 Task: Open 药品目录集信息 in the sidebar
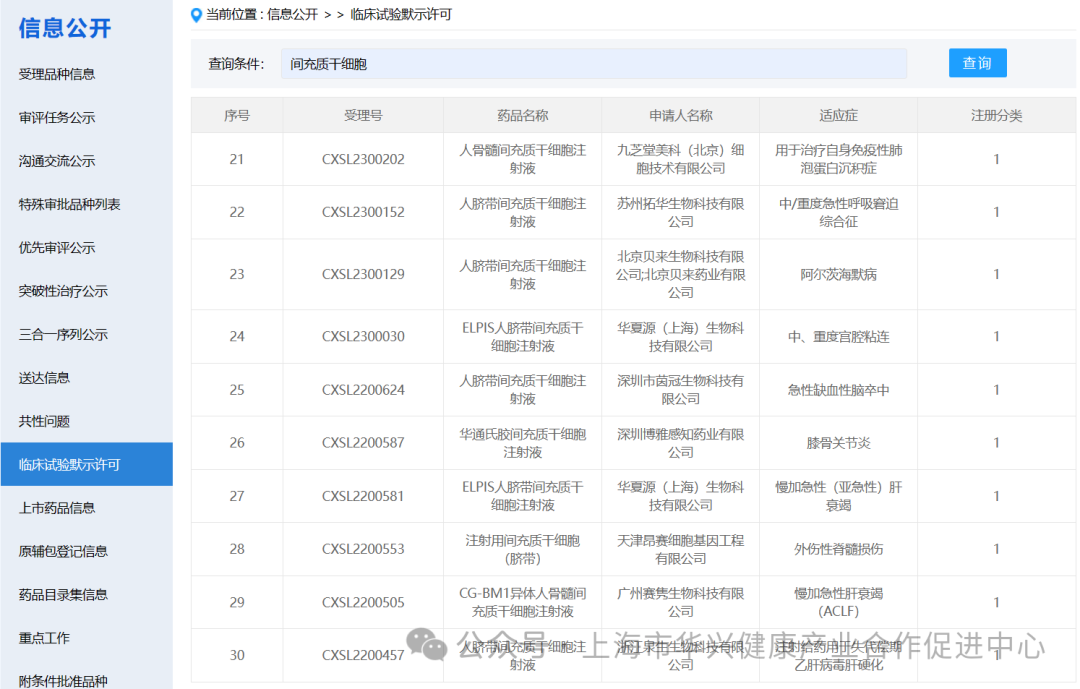[63, 595]
